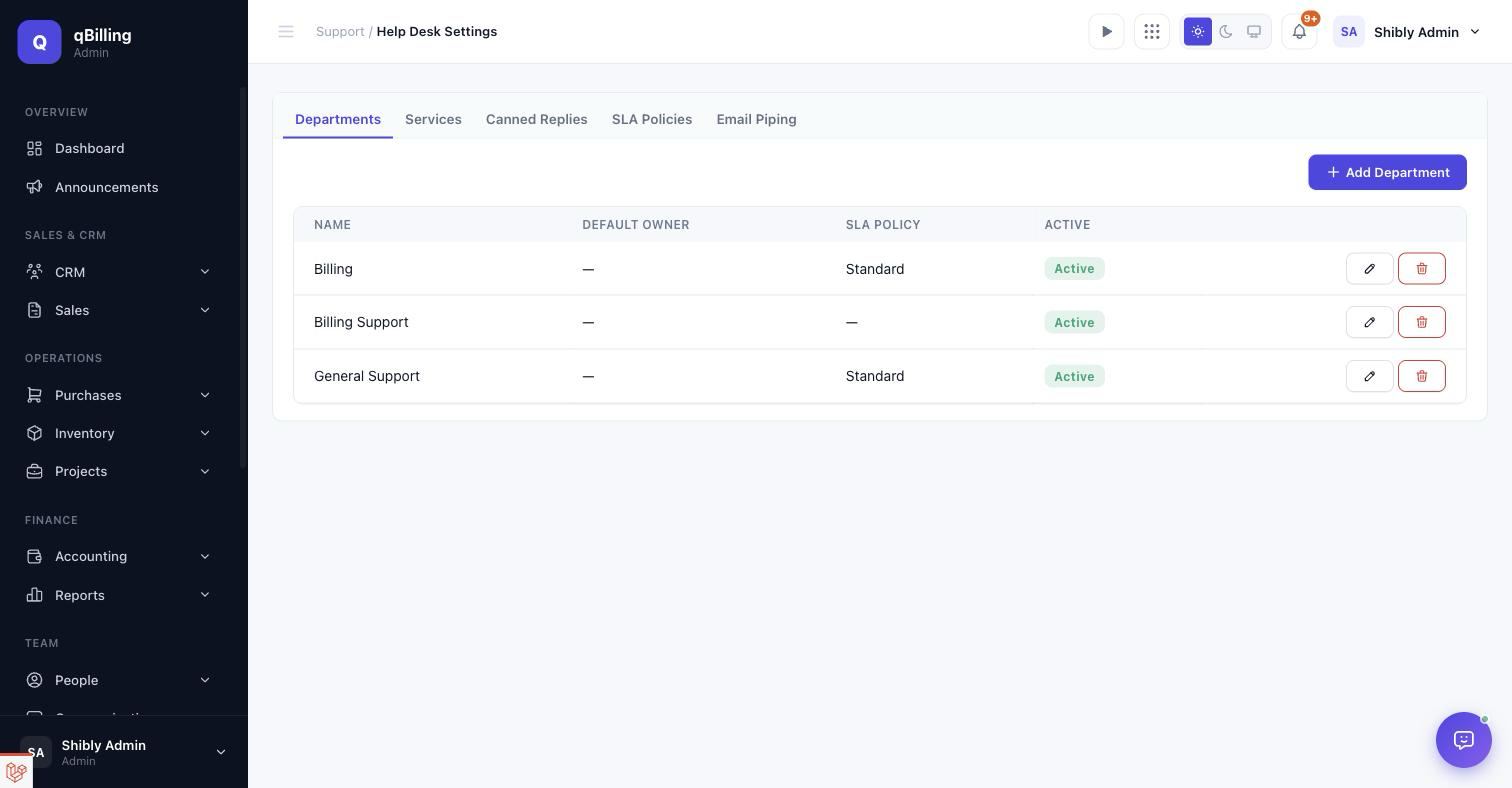Click the play icon in top bar
The height and width of the screenshot is (788, 1512).
[1106, 32]
